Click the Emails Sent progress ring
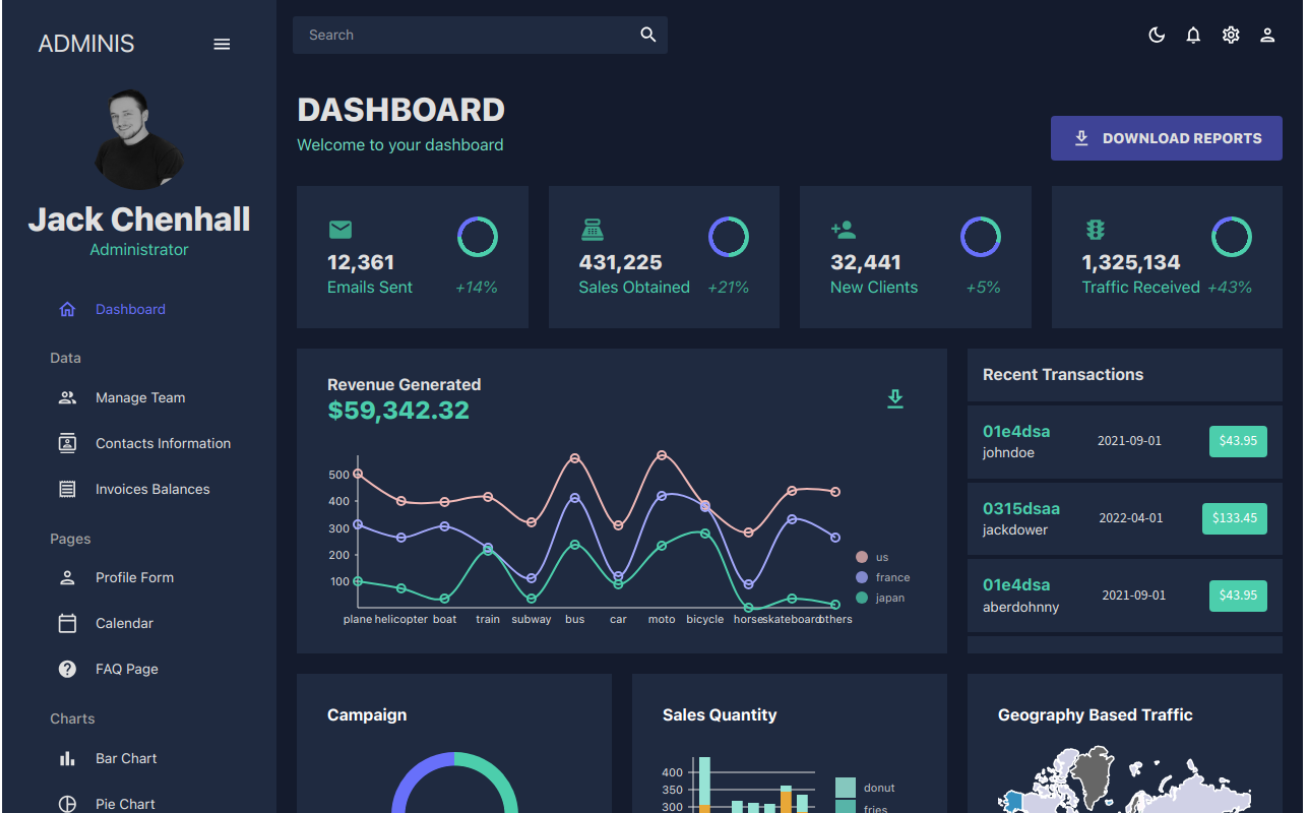The image size is (1305, 813). (x=477, y=237)
